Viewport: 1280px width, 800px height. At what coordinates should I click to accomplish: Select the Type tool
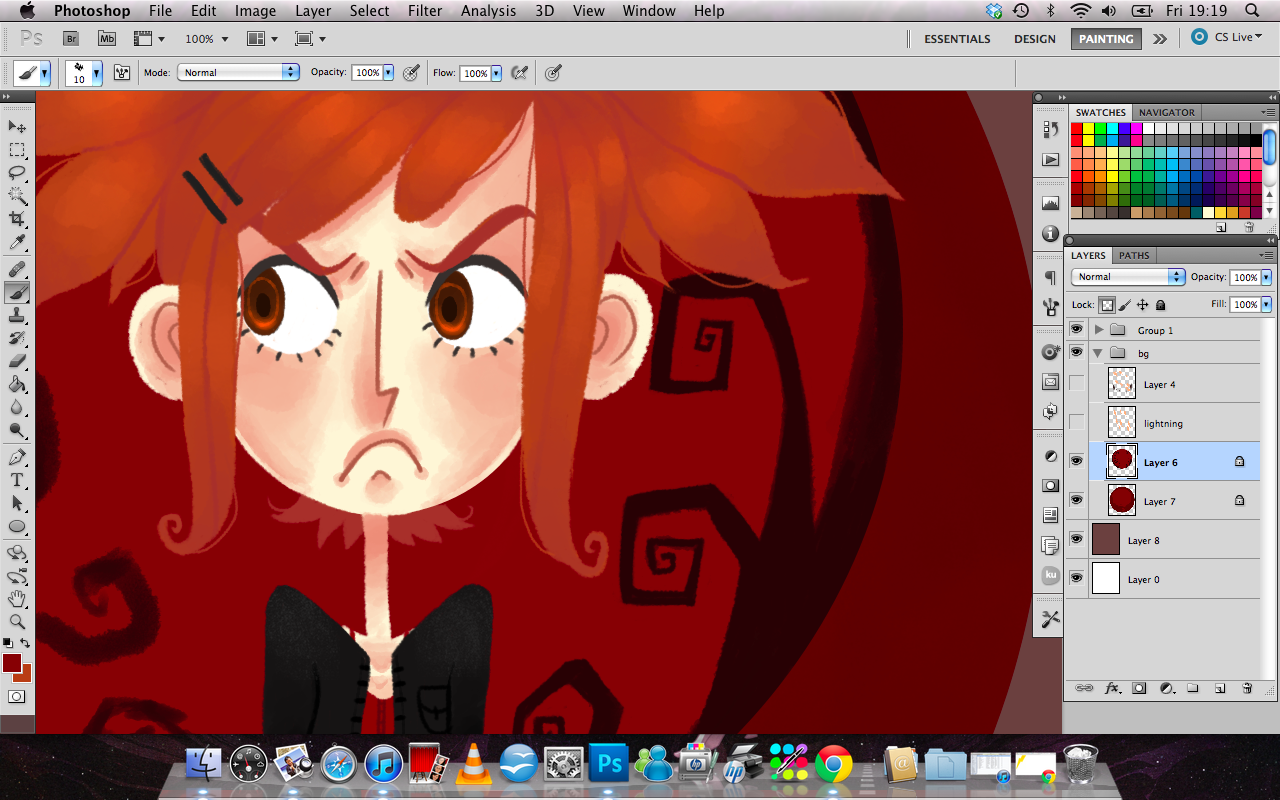pyautogui.click(x=17, y=480)
